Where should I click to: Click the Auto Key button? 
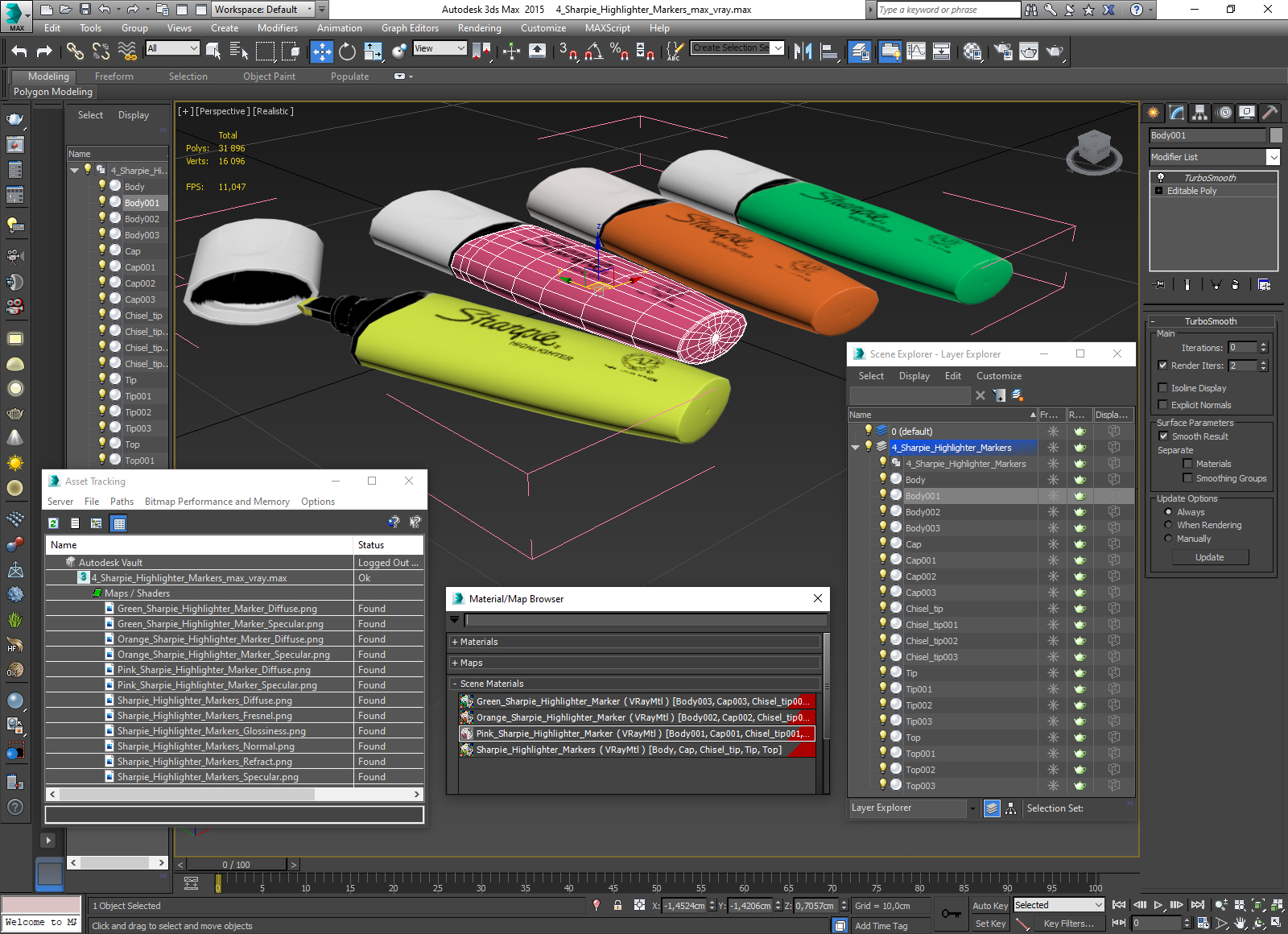tap(990, 906)
